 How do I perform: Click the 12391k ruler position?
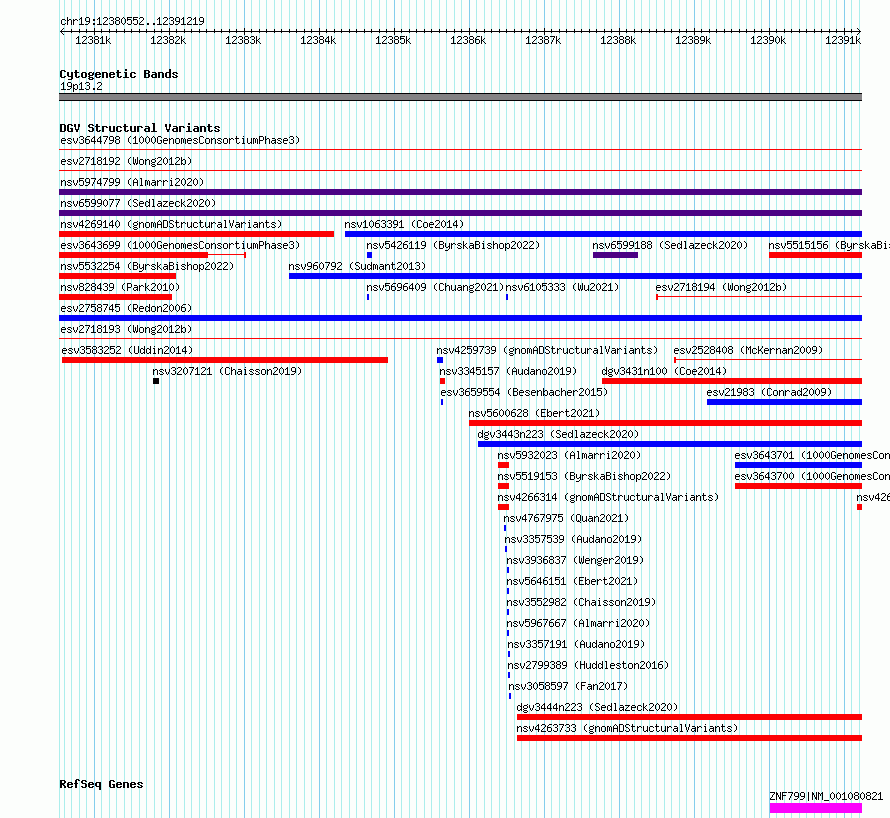[x=843, y=40]
